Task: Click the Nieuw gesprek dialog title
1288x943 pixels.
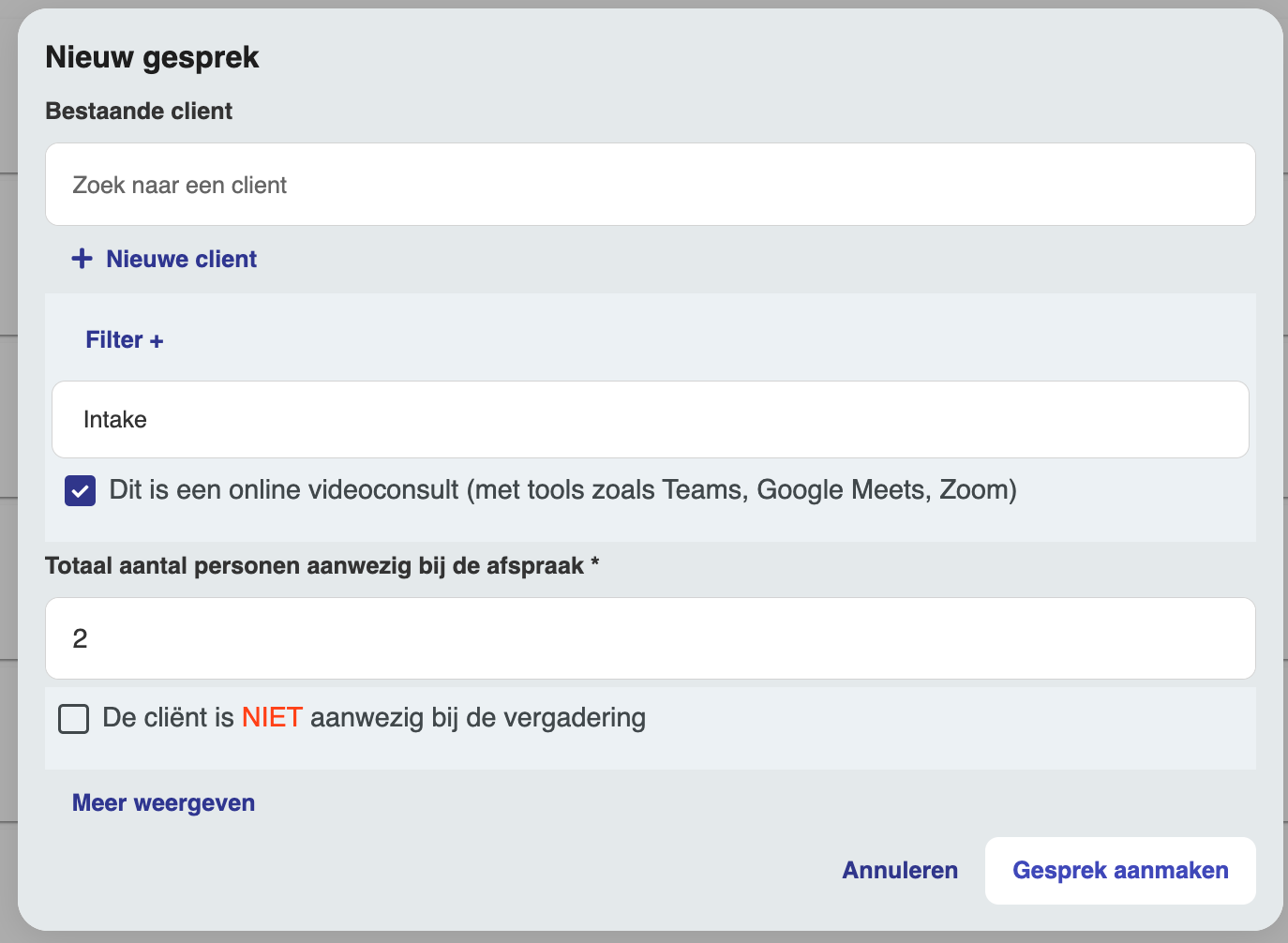Action: 152,58
